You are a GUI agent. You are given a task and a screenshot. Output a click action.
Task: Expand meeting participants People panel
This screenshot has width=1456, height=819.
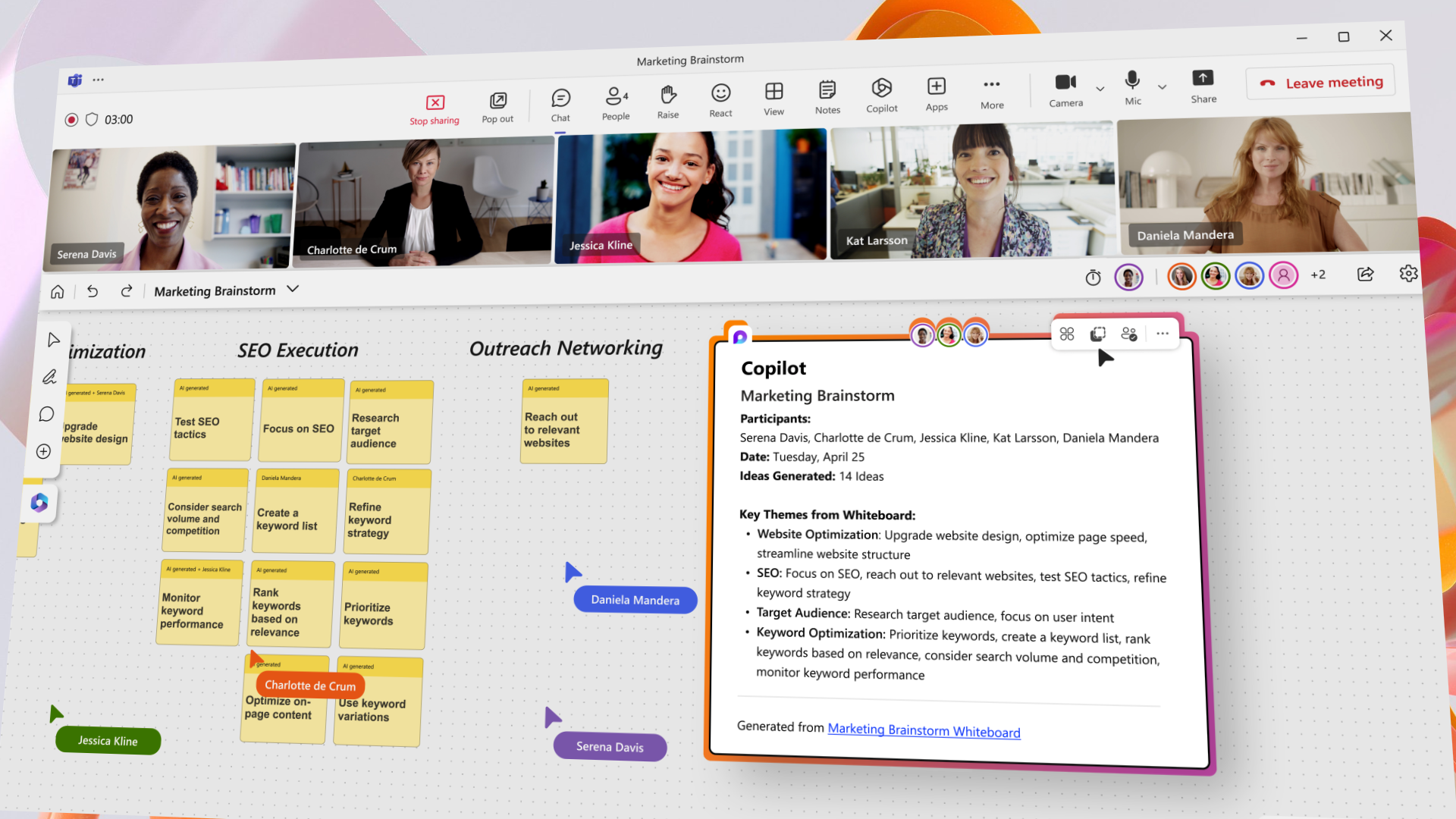[613, 96]
